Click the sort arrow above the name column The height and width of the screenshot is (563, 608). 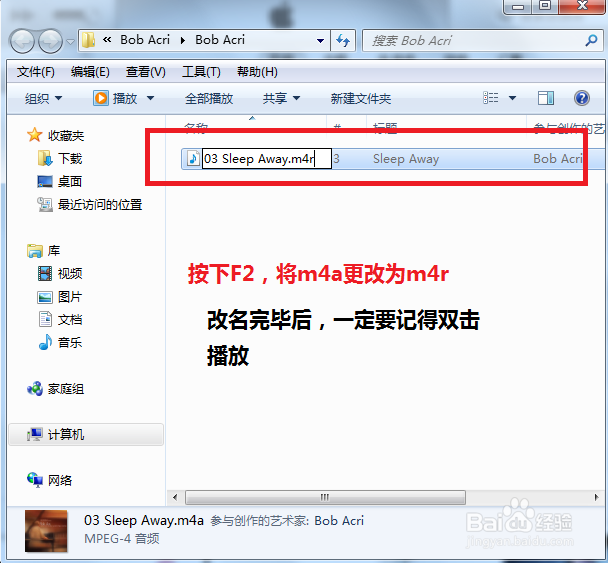click(252, 118)
